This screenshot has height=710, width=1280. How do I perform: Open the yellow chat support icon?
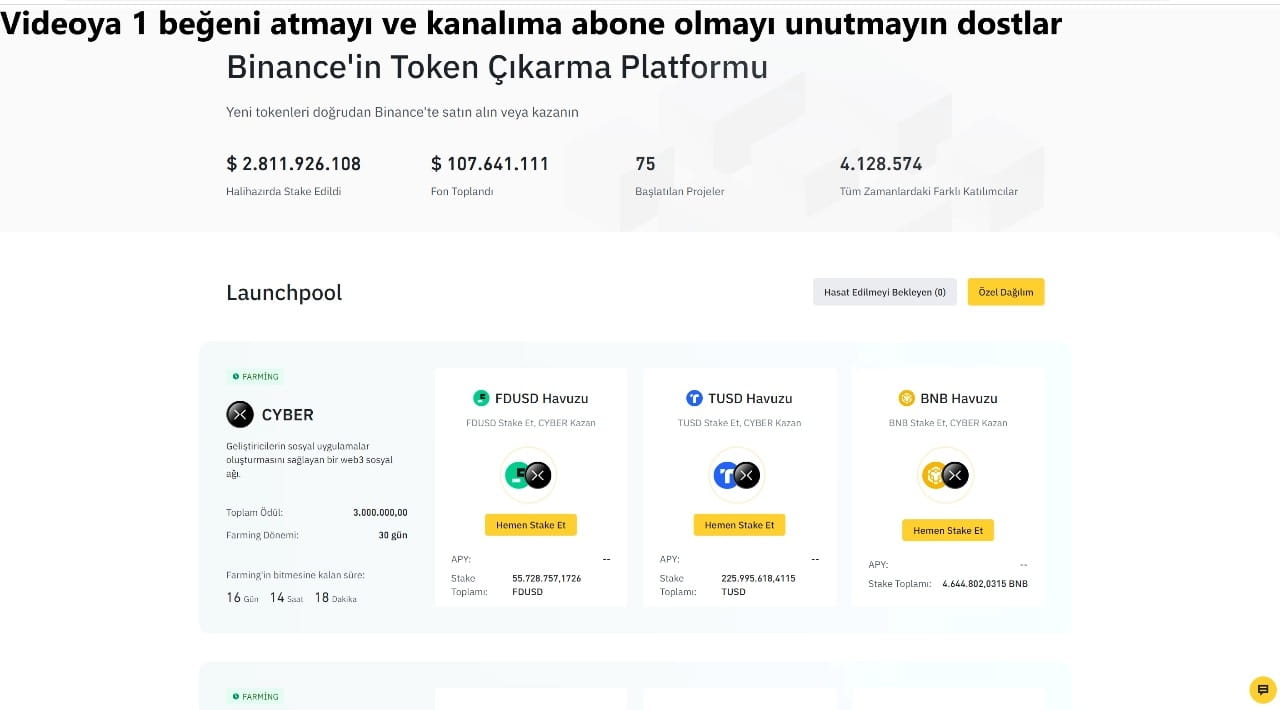coord(1263,690)
